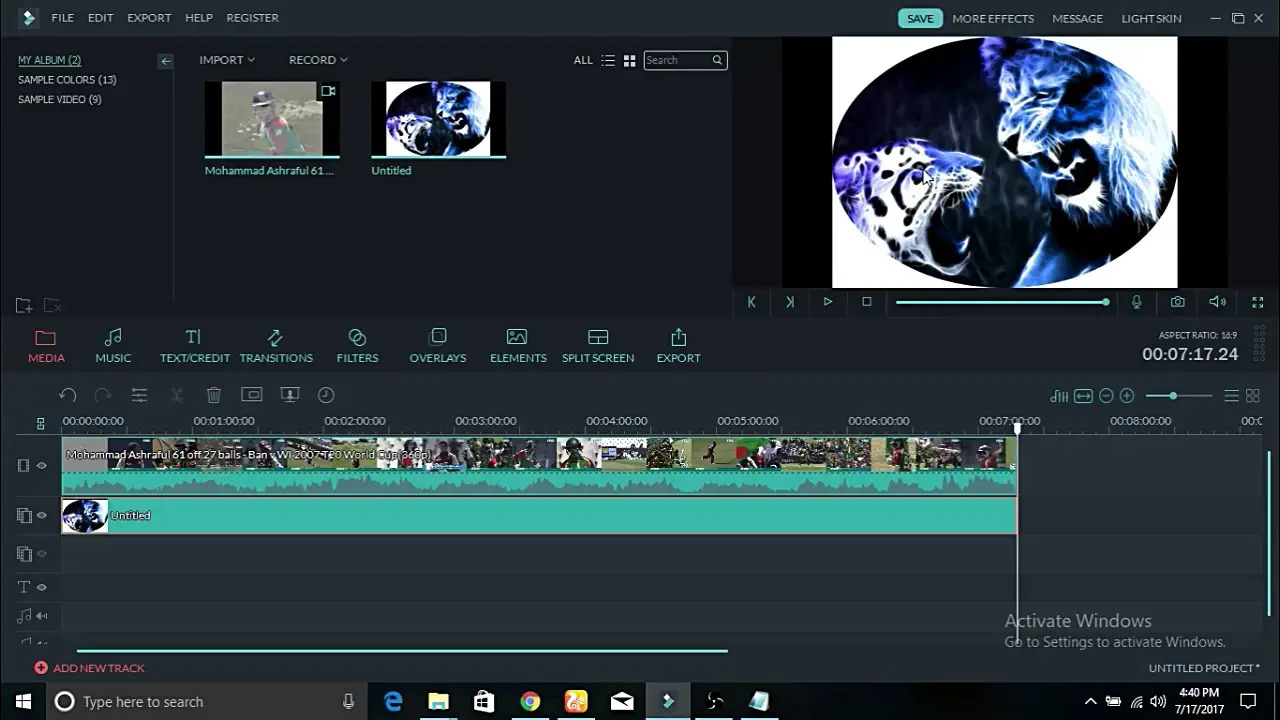
Task: Toggle visibility of Untitled overlay track
Action: click(42, 516)
